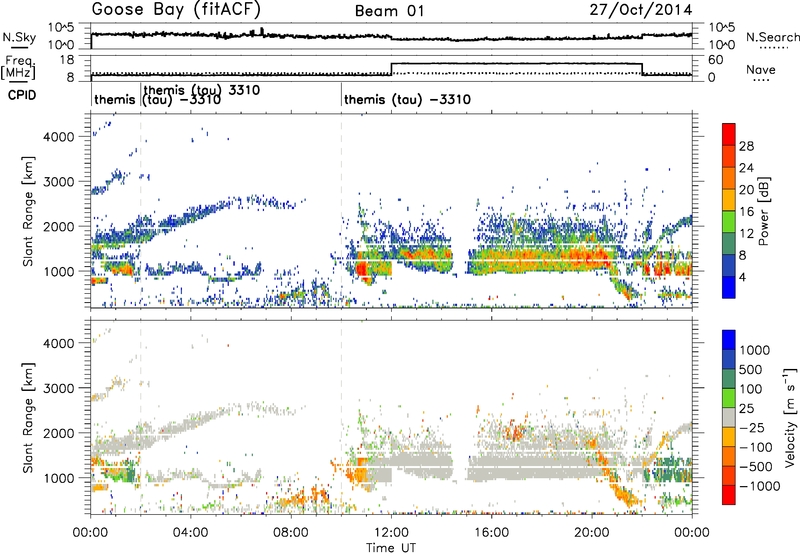Click the '16:00' time tick label
This screenshot has height=554, width=800.
(492, 533)
